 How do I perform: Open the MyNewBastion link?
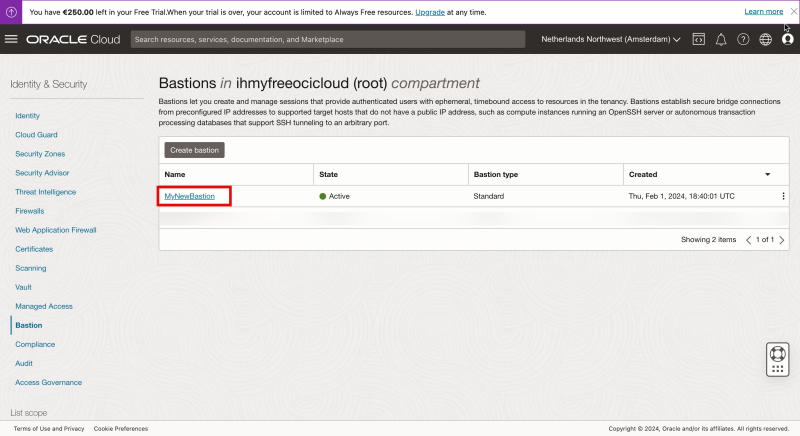[189, 196]
